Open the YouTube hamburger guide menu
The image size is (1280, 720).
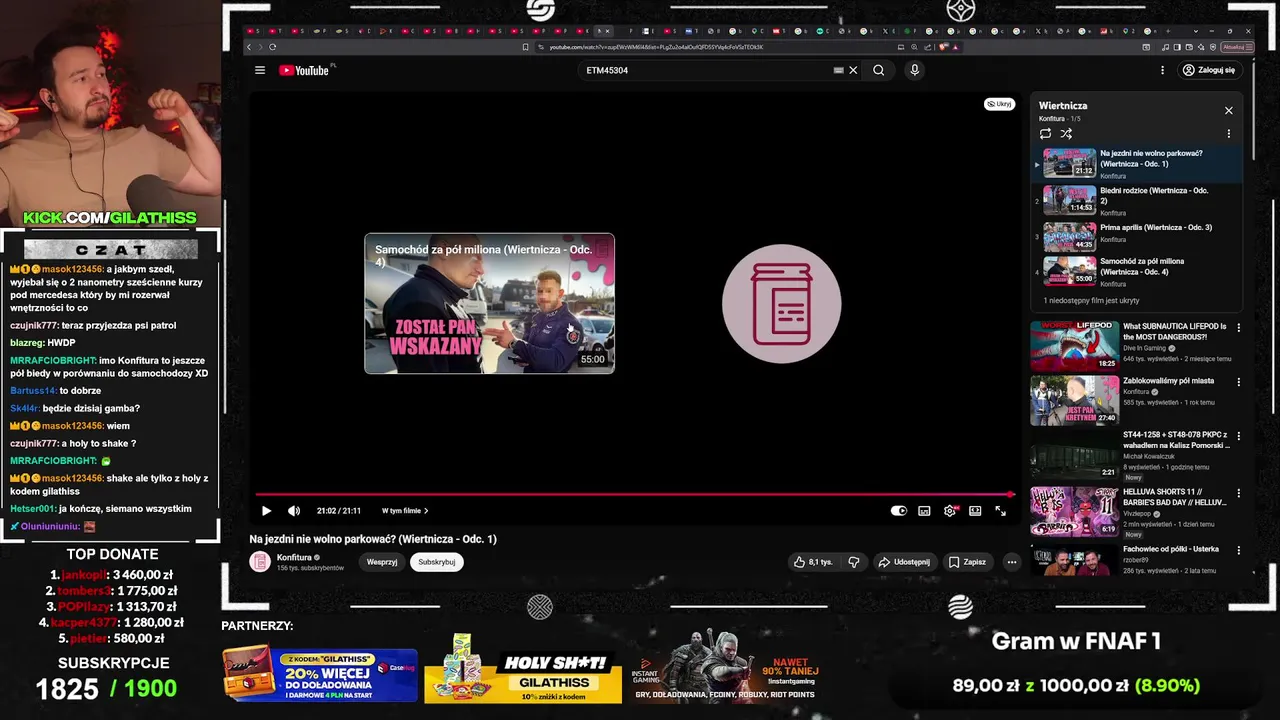[260, 70]
